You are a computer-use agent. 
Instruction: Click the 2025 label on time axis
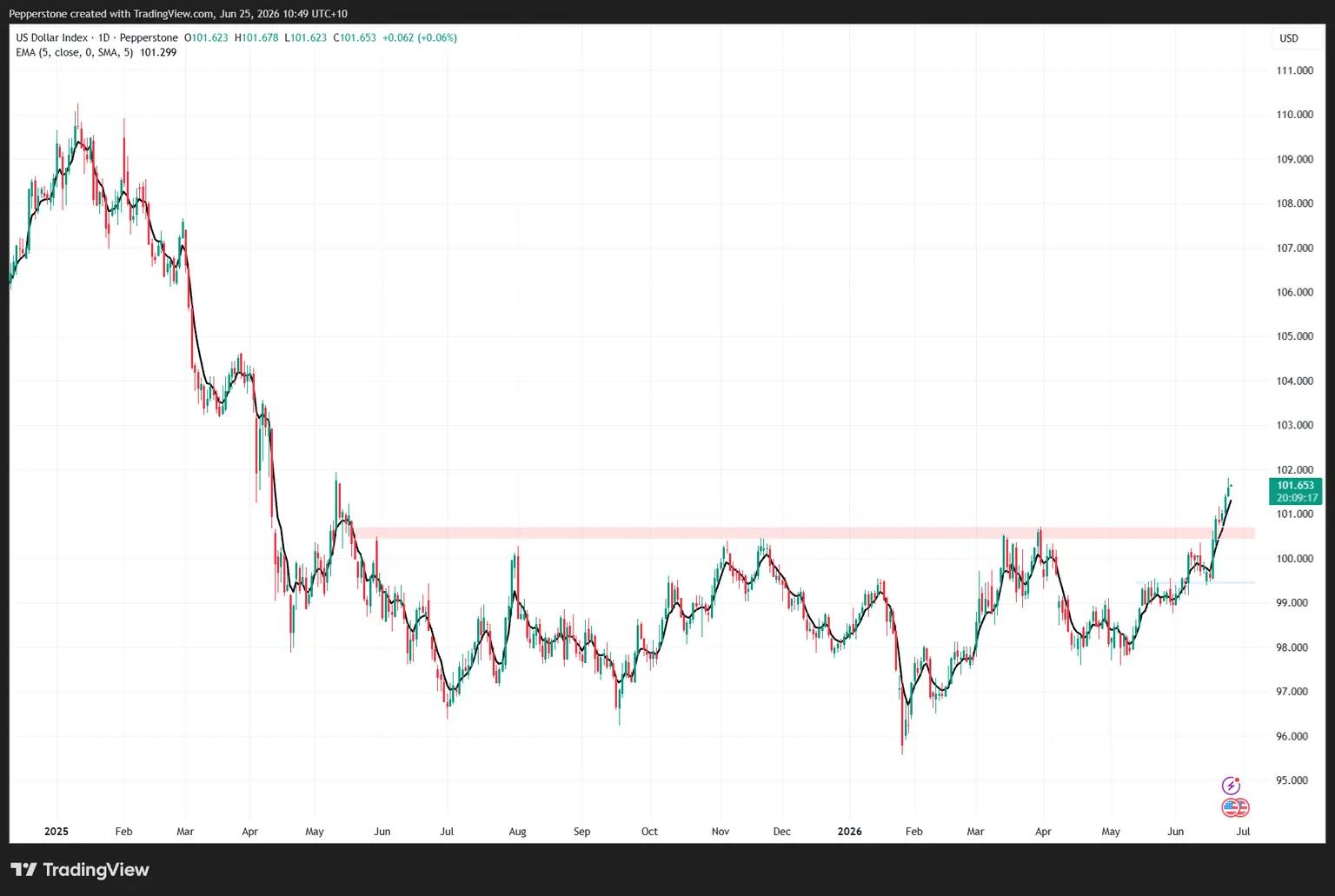(x=56, y=832)
